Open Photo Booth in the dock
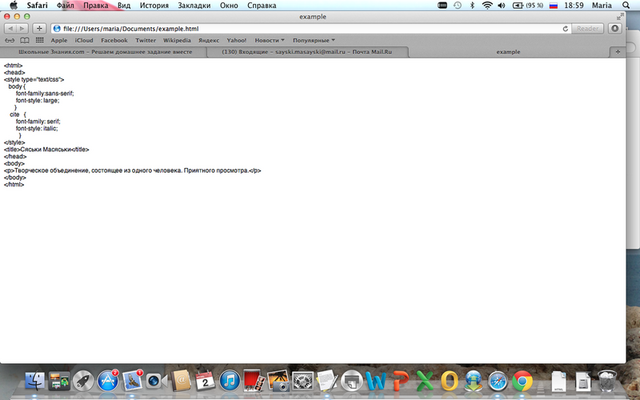 point(253,381)
